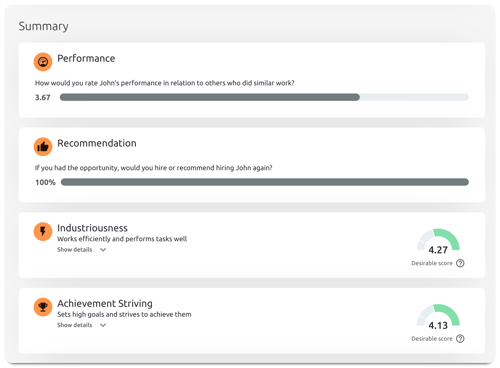Click Desirable score label under Industriousness
Image resolution: width=500 pixels, height=368 pixels.
coord(432,263)
